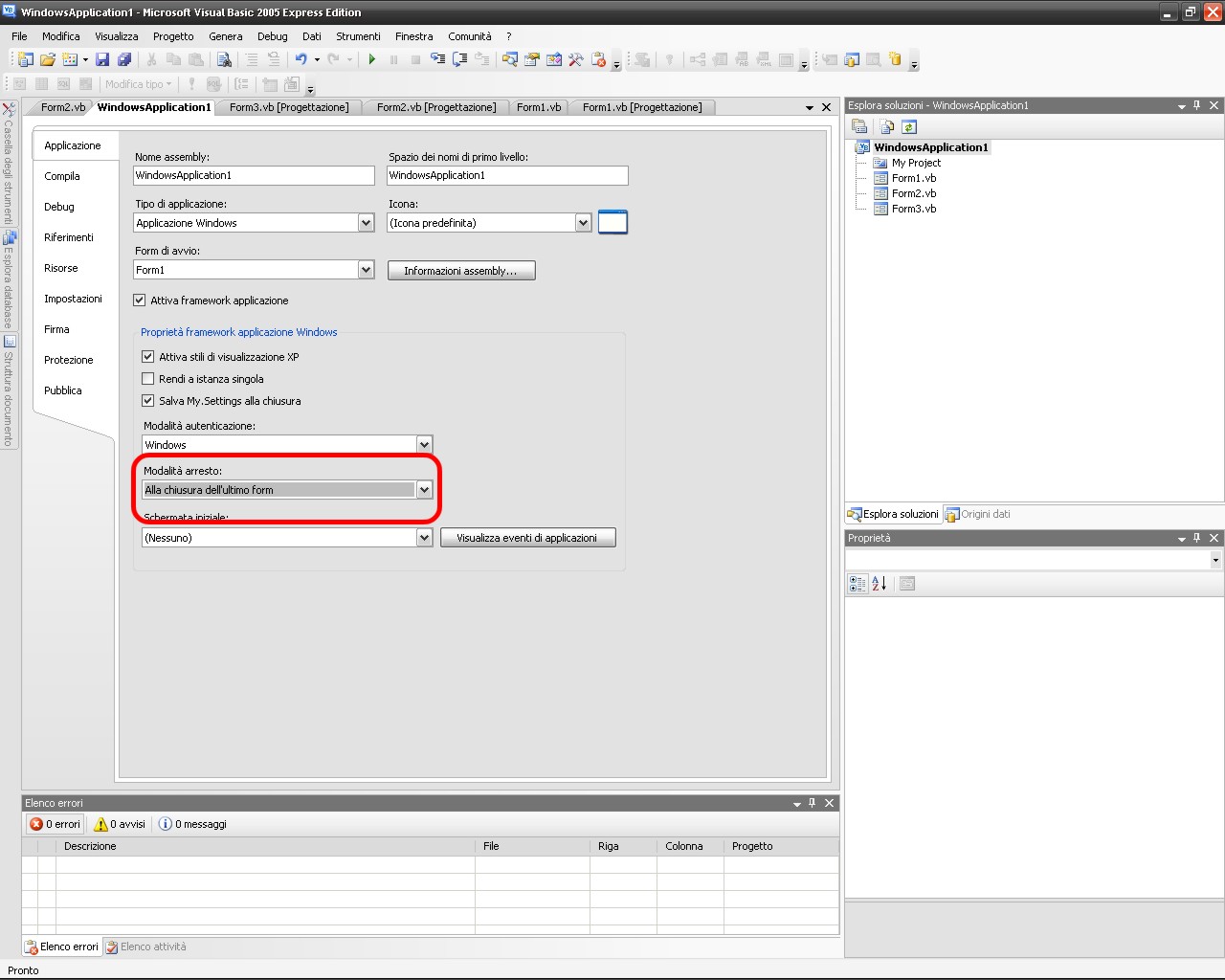1225x980 pixels.
Task: Open Casella degli strumenti side tab
Action: click(9, 163)
